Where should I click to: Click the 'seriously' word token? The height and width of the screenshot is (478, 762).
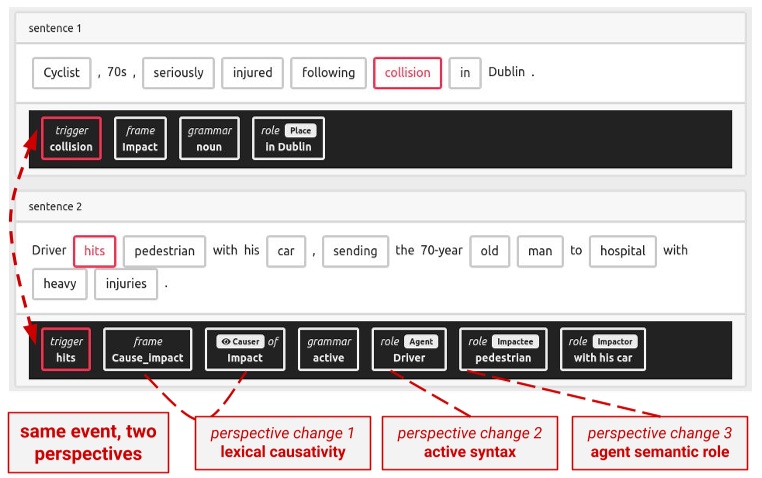179,73
